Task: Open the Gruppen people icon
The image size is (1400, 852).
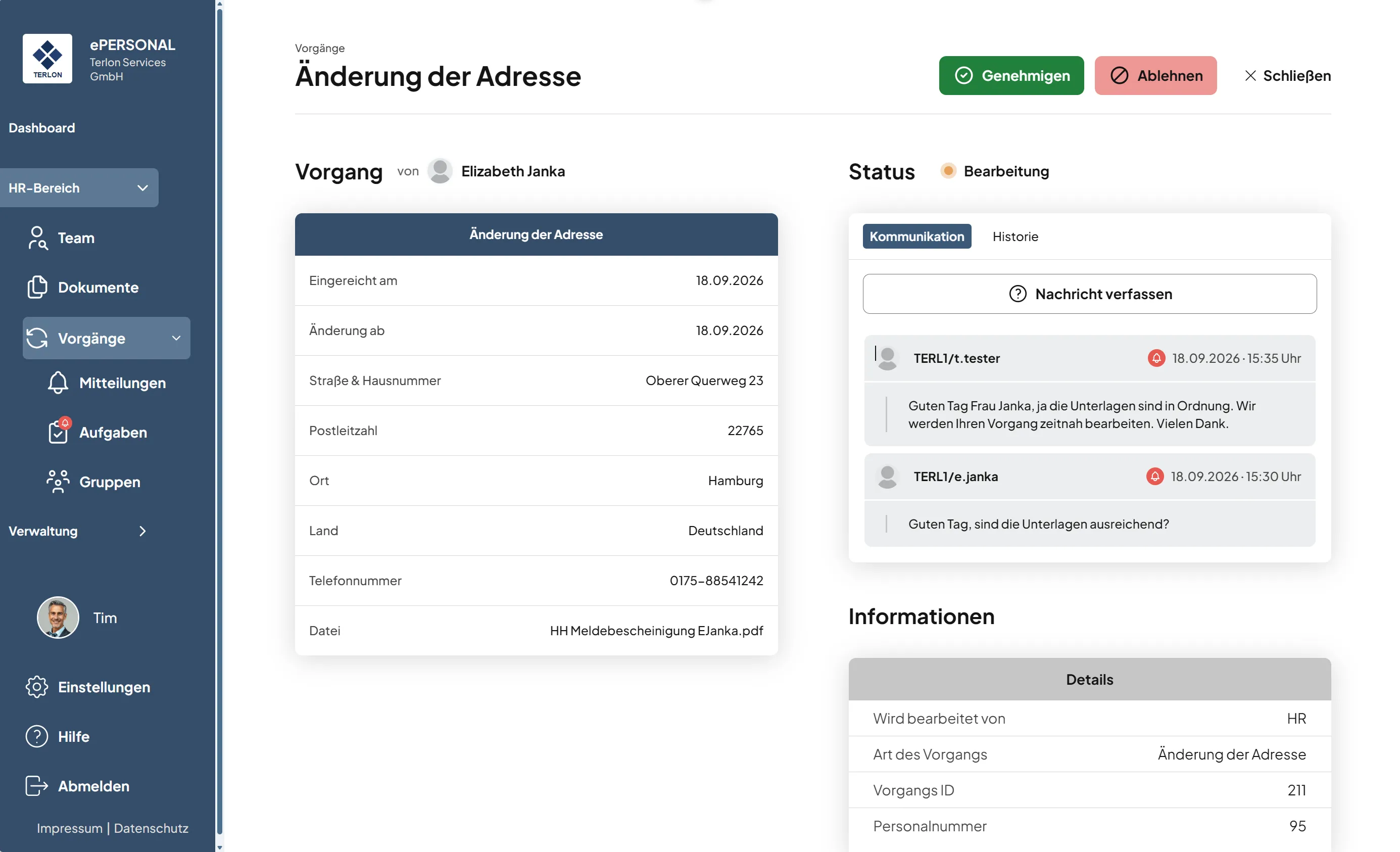Action: 58,482
